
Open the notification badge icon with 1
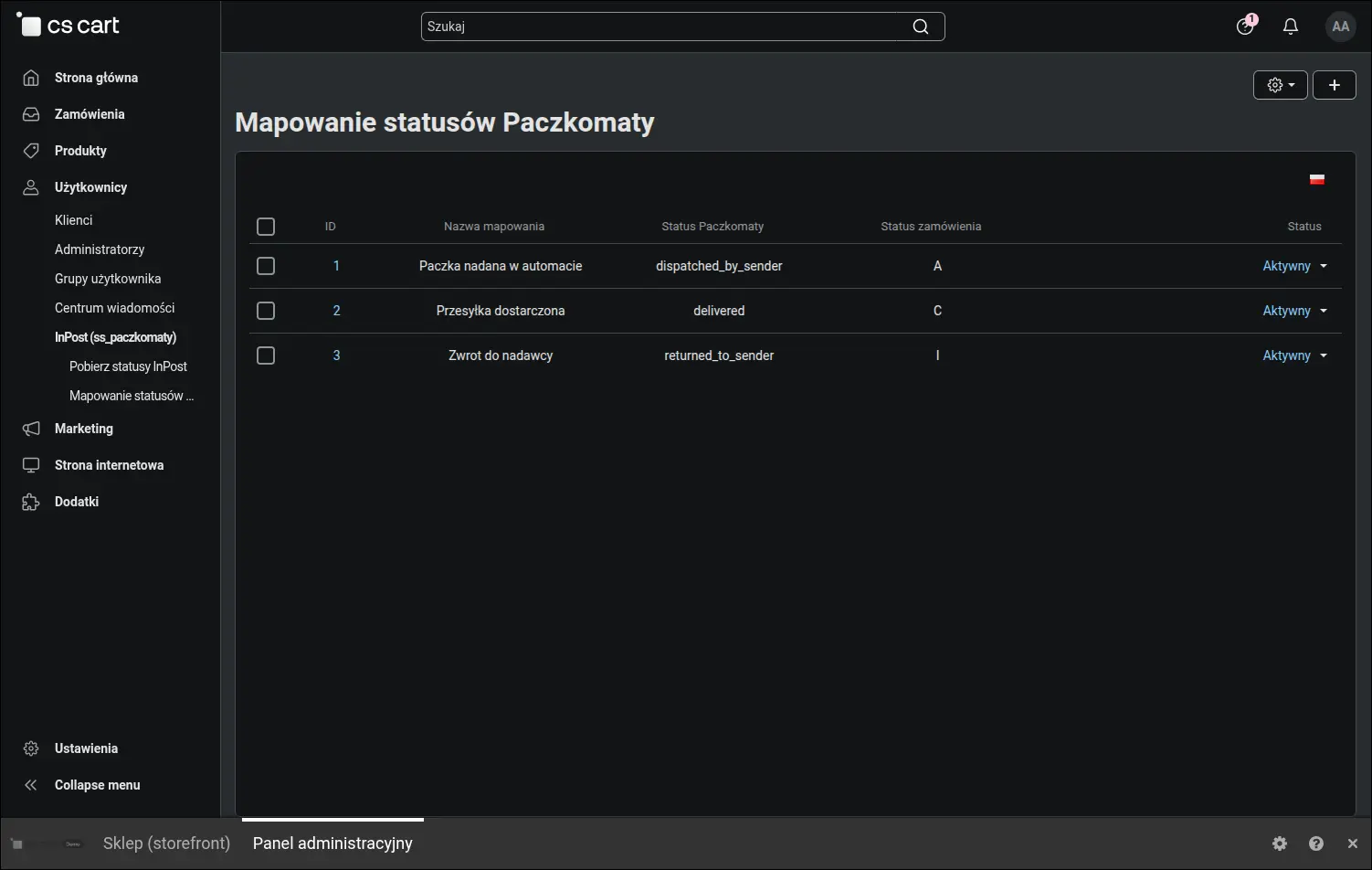click(1245, 26)
